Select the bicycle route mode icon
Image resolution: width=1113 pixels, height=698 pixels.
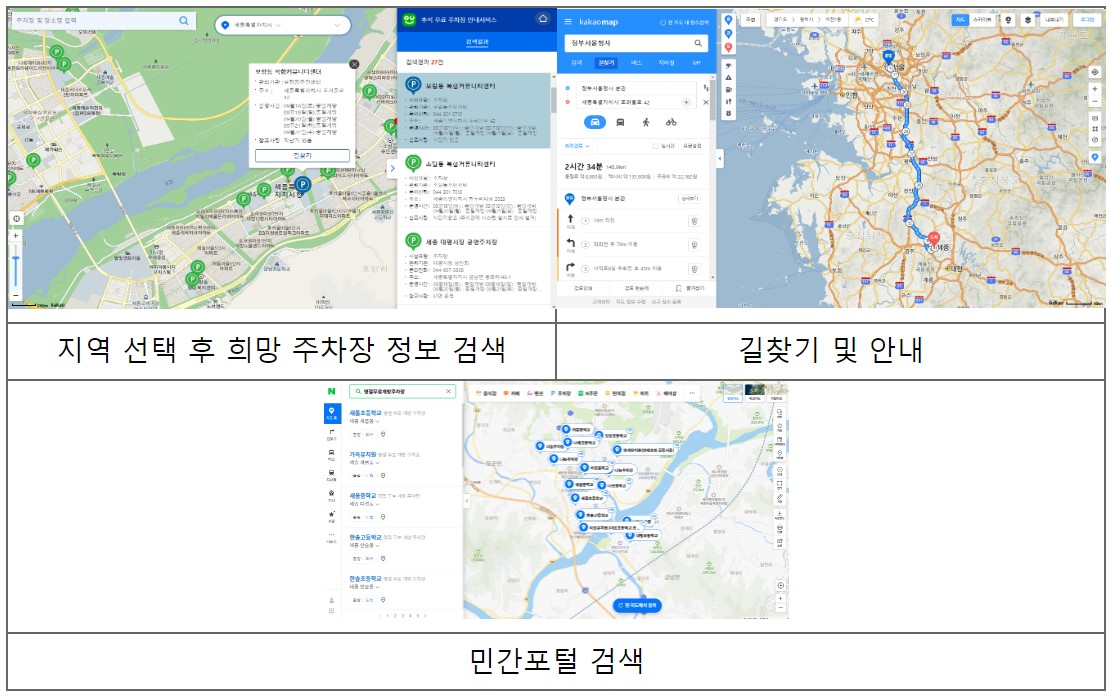(671, 122)
